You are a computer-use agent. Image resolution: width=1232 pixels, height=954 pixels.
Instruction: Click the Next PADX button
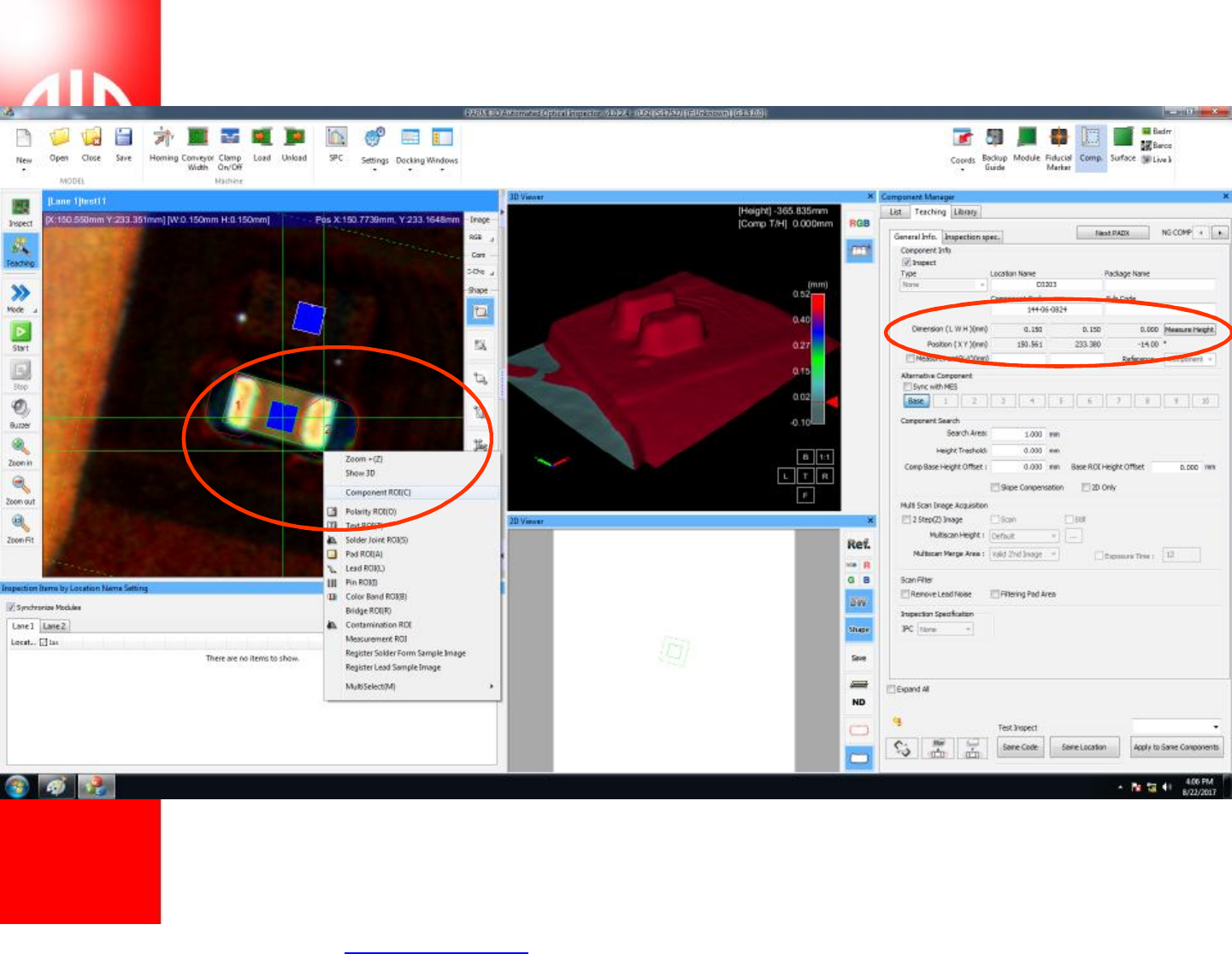coord(1112,233)
